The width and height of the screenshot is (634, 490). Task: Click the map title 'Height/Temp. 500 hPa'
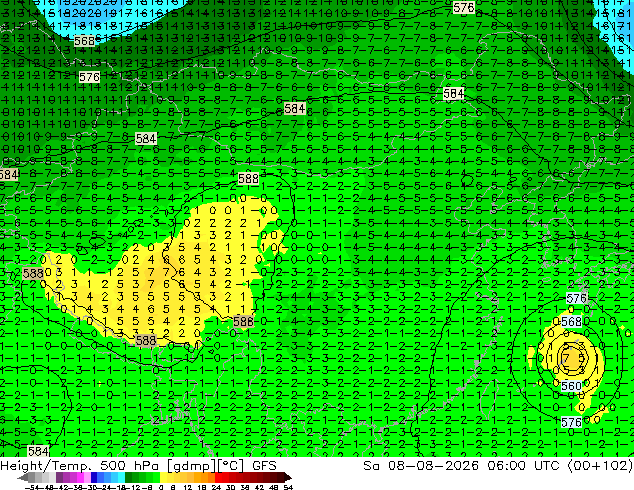(x=79, y=466)
